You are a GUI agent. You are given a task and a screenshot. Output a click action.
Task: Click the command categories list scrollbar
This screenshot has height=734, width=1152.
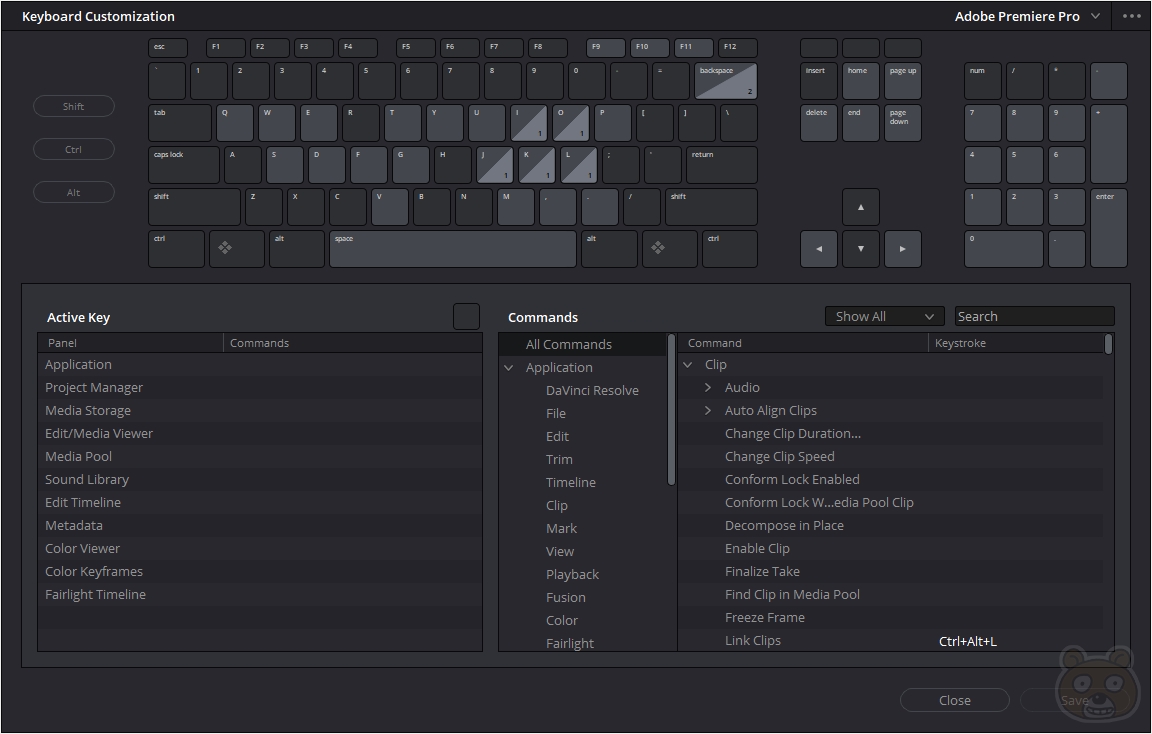click(x=671, y=410)
